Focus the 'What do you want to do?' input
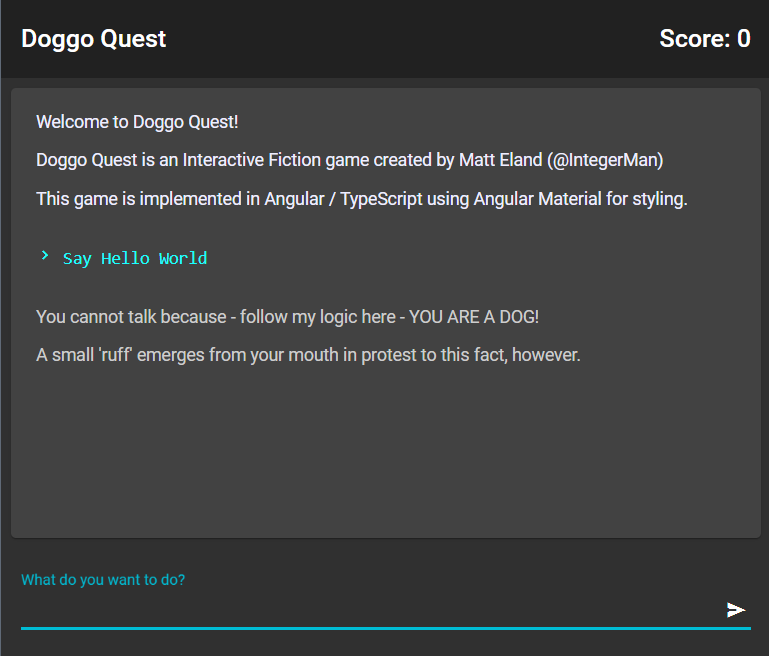 pyautogui.click(x=370, y=610)
